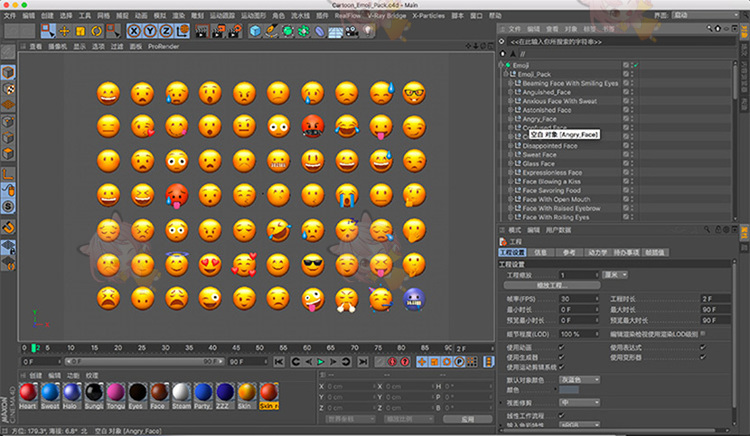Image resolution: width=750 pixels, height=436 pixels.
Task: Add a camera object
Action: point(352,32)
